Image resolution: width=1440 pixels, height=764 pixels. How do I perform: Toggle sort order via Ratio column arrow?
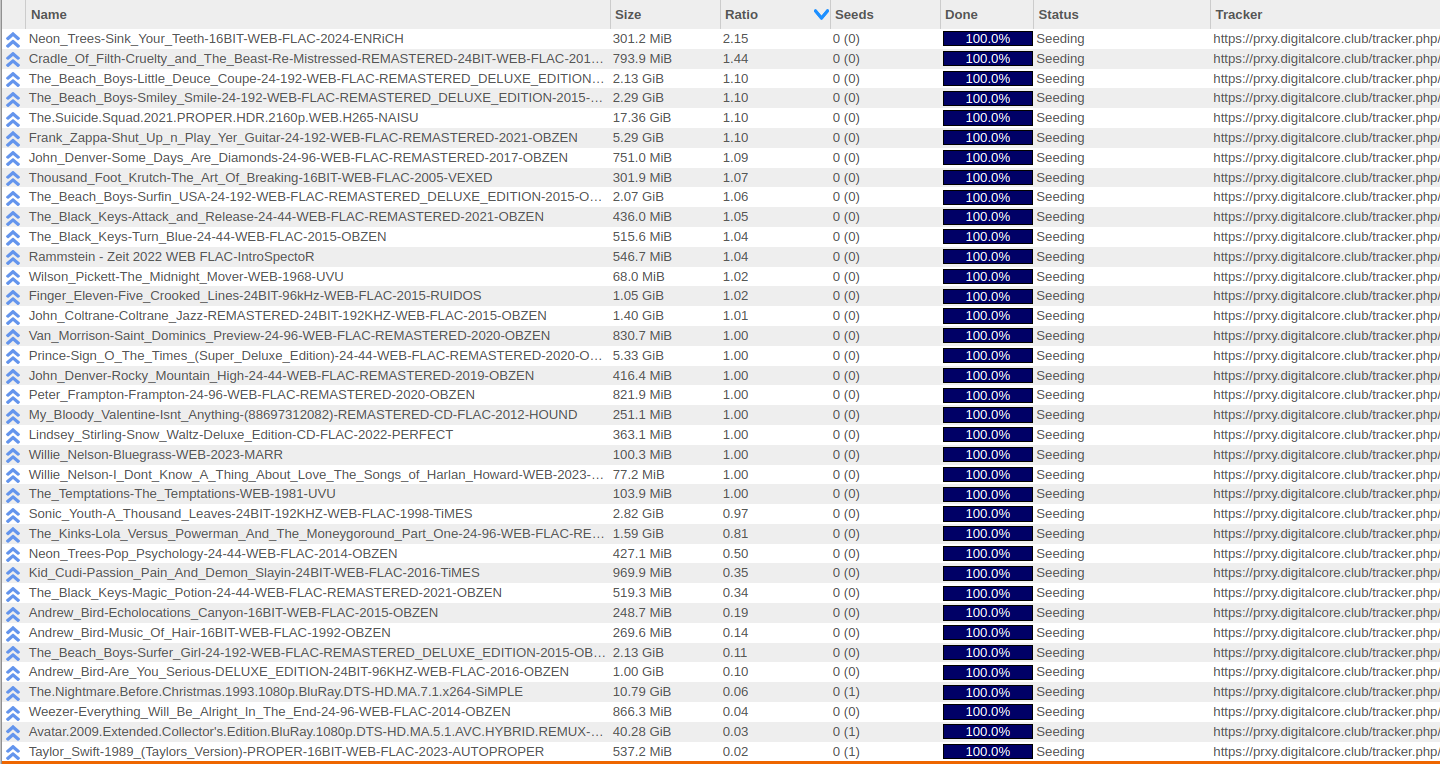(821, 15)
